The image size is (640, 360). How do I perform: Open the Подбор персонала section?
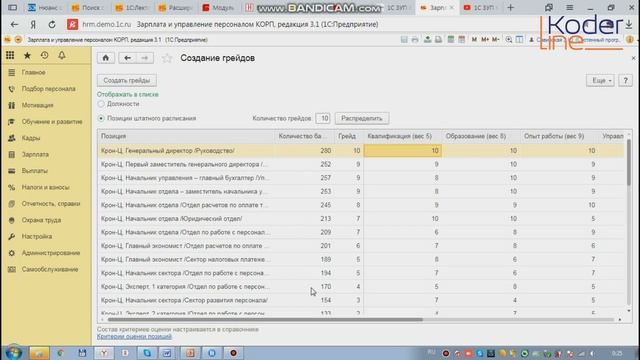click(x=48, y=89)
